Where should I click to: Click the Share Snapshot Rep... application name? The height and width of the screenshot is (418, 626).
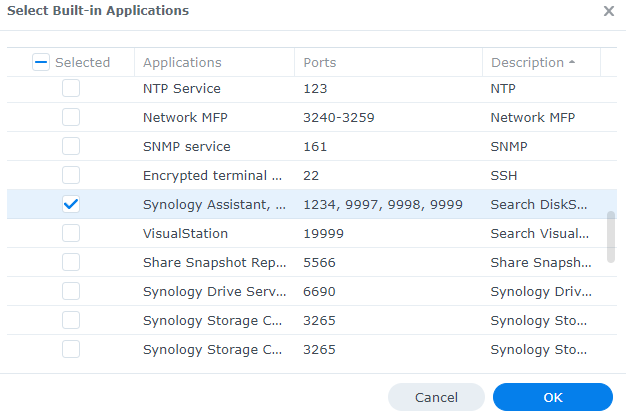pos(214,263)
